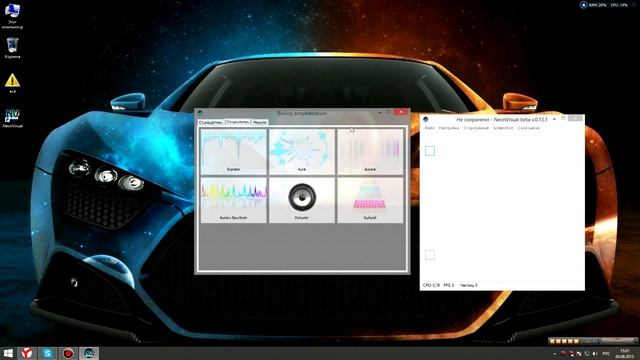Click the NeonVisual taskbar button
Image resolution: width=640 pixels, height=360 pixels.
(89, 353)
